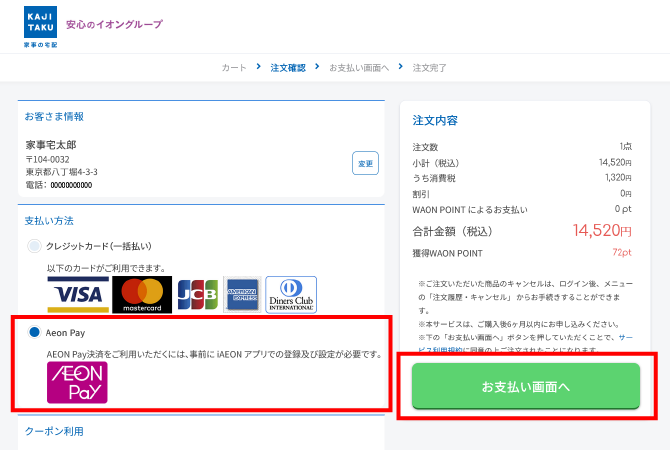Screen dimensions: 670x450
Task: Select 注文確認 step in progress bar
Action: pos(288,68)
